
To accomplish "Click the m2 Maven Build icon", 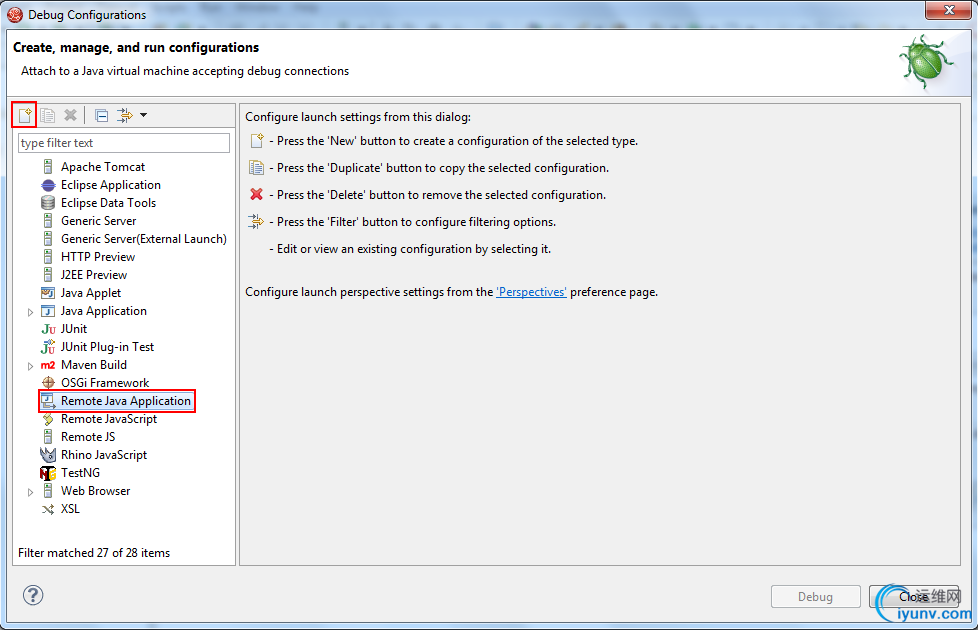I will (x=48, y=365).
